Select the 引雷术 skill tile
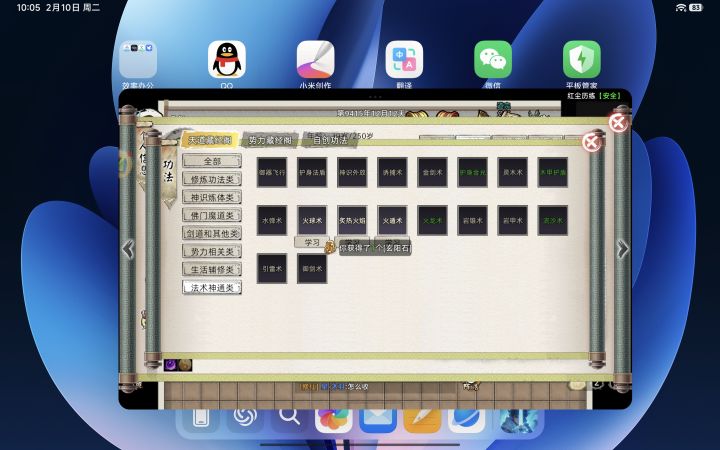 272,269
